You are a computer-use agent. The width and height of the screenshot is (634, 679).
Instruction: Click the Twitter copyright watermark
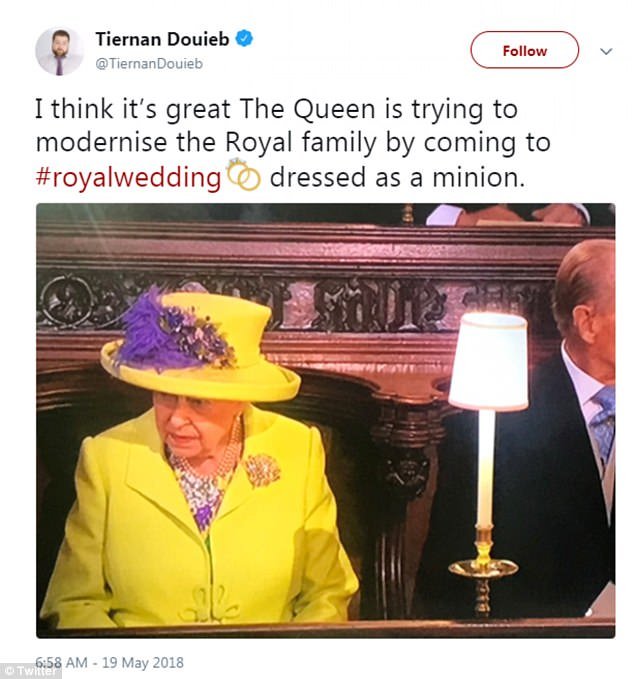coord(30,670)
